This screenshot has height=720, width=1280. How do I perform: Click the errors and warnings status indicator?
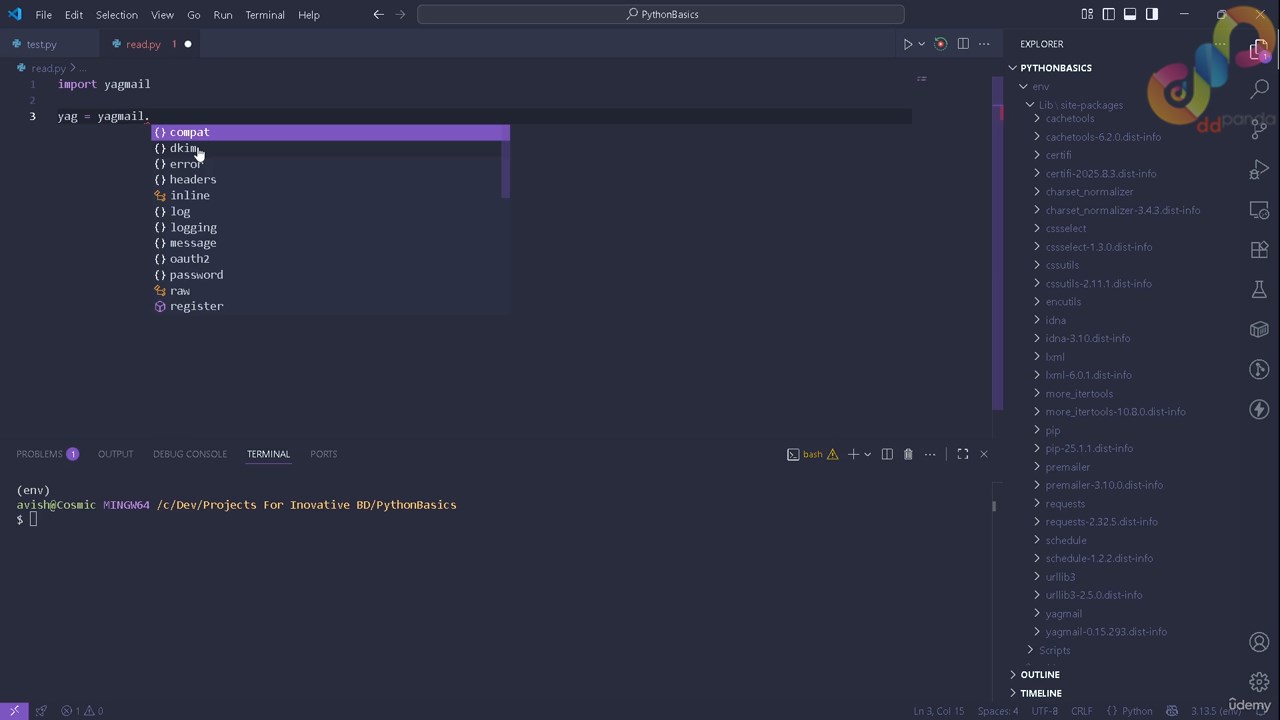82,711
